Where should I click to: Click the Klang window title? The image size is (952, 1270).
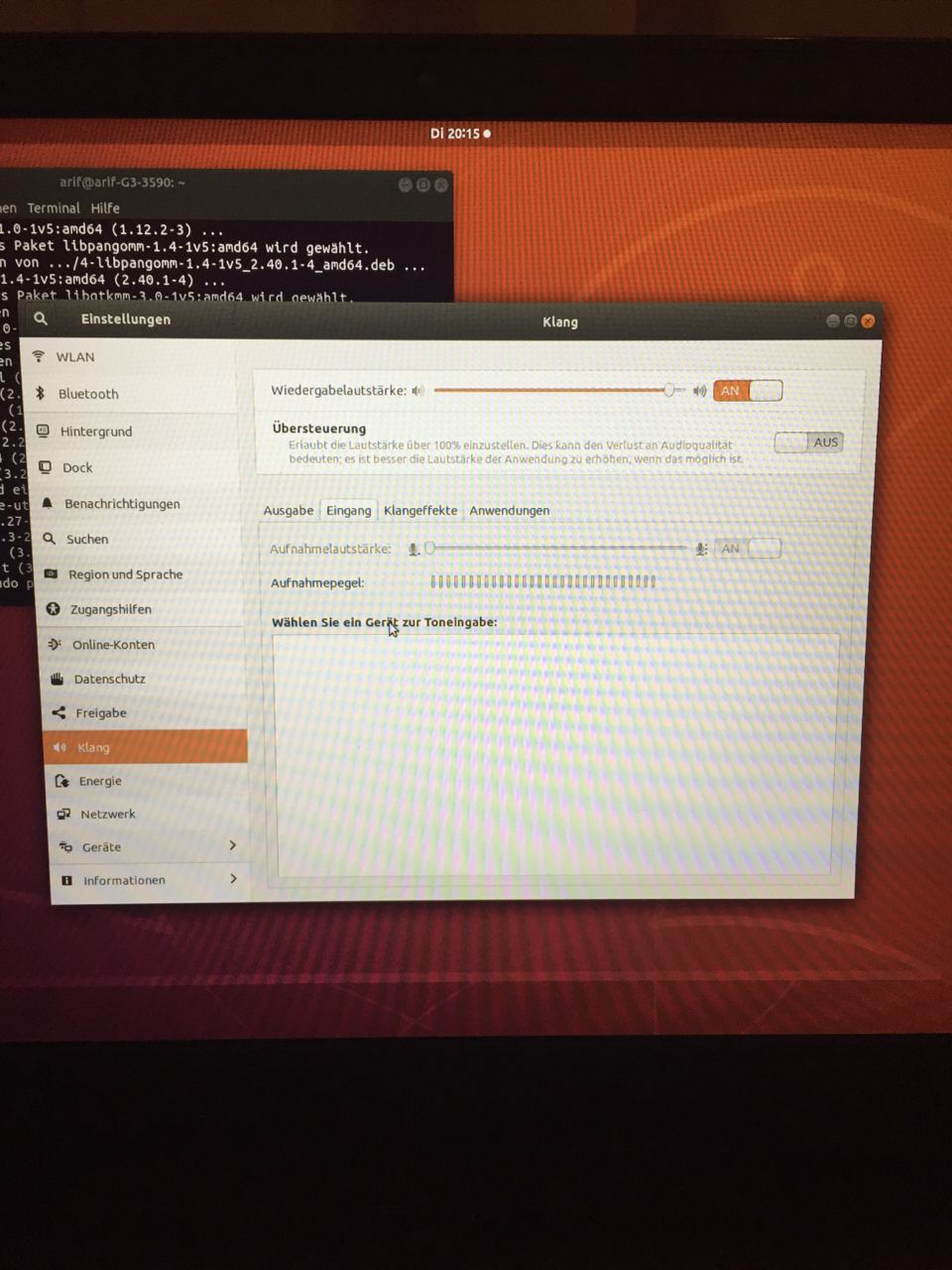(560, 321)
